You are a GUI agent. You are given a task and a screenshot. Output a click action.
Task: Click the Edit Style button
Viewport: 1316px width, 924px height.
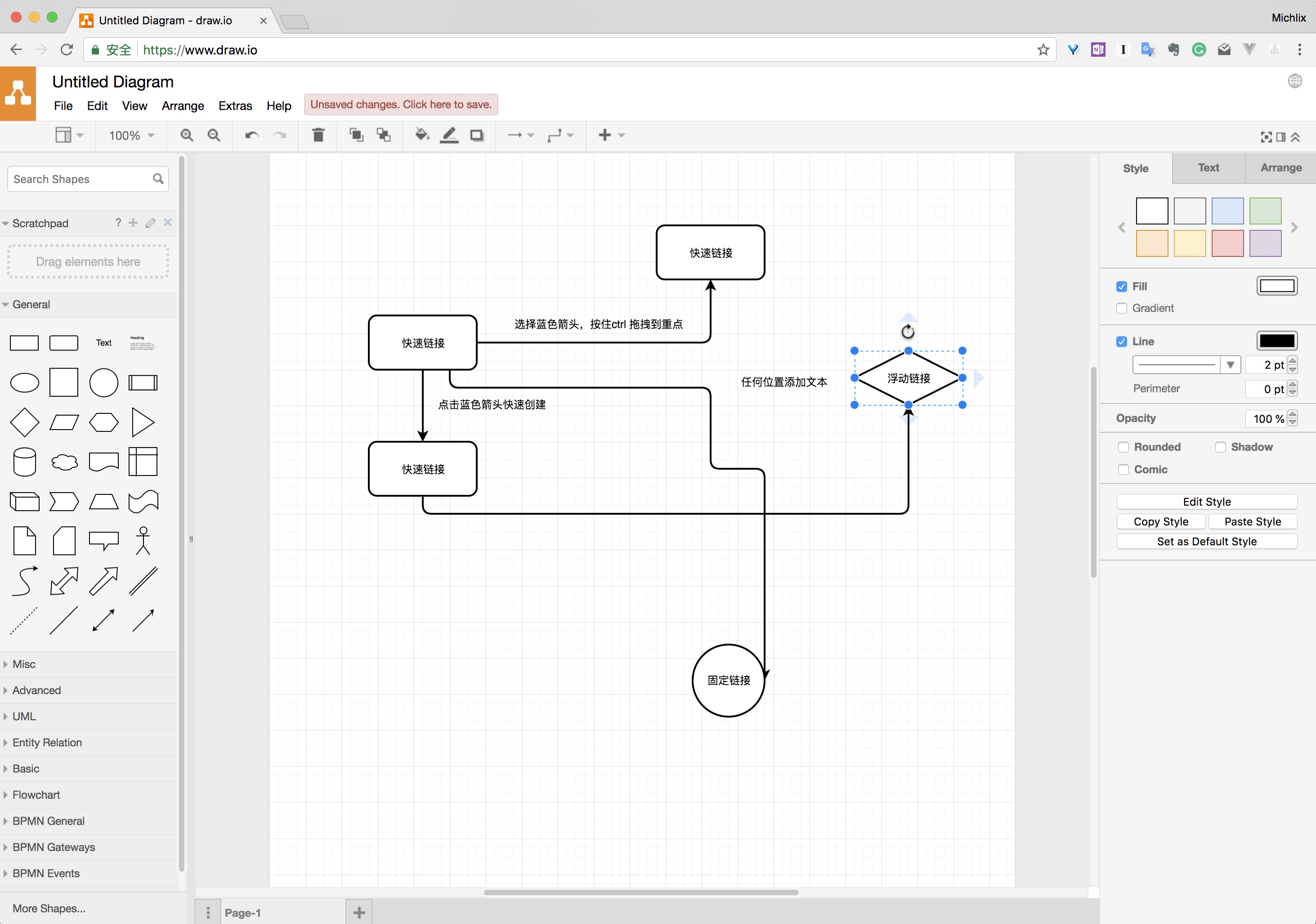tap(1206, 501)
